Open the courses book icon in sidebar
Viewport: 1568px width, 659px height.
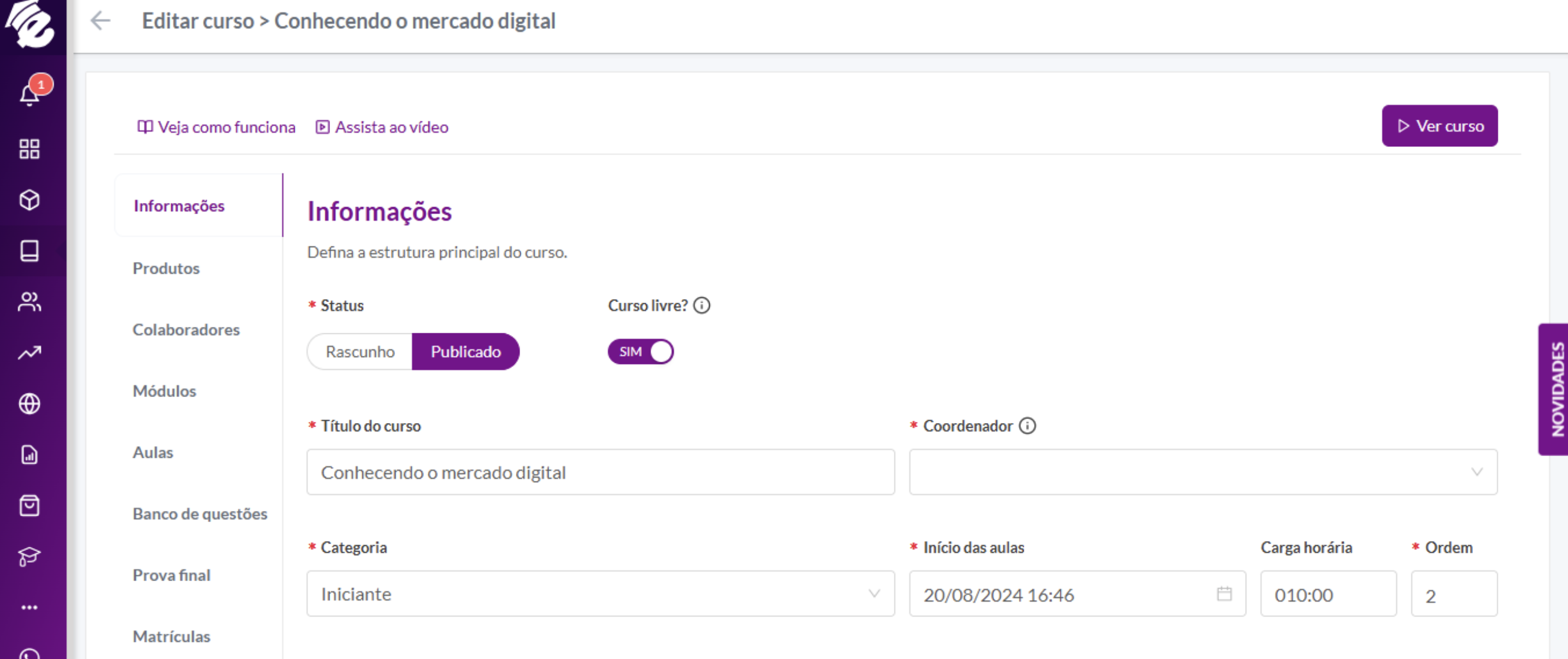tap(29, 251)
